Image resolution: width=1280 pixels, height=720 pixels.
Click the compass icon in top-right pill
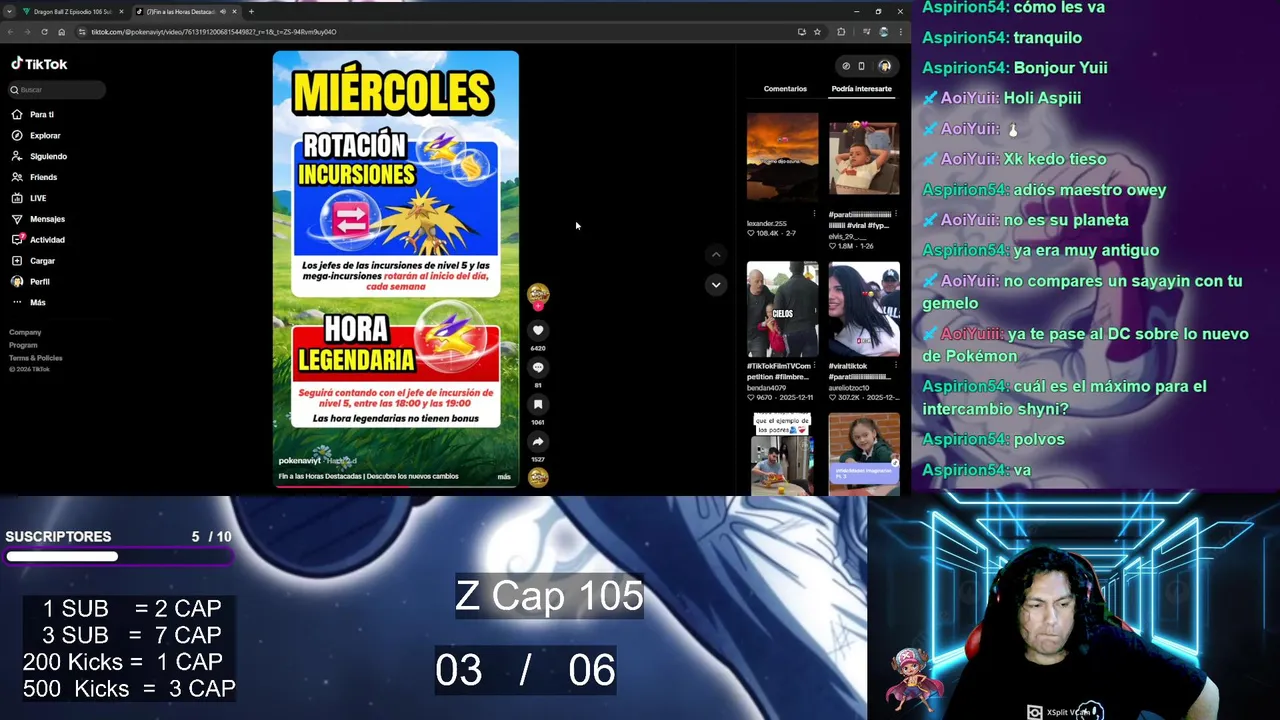[x=846, y=66]
